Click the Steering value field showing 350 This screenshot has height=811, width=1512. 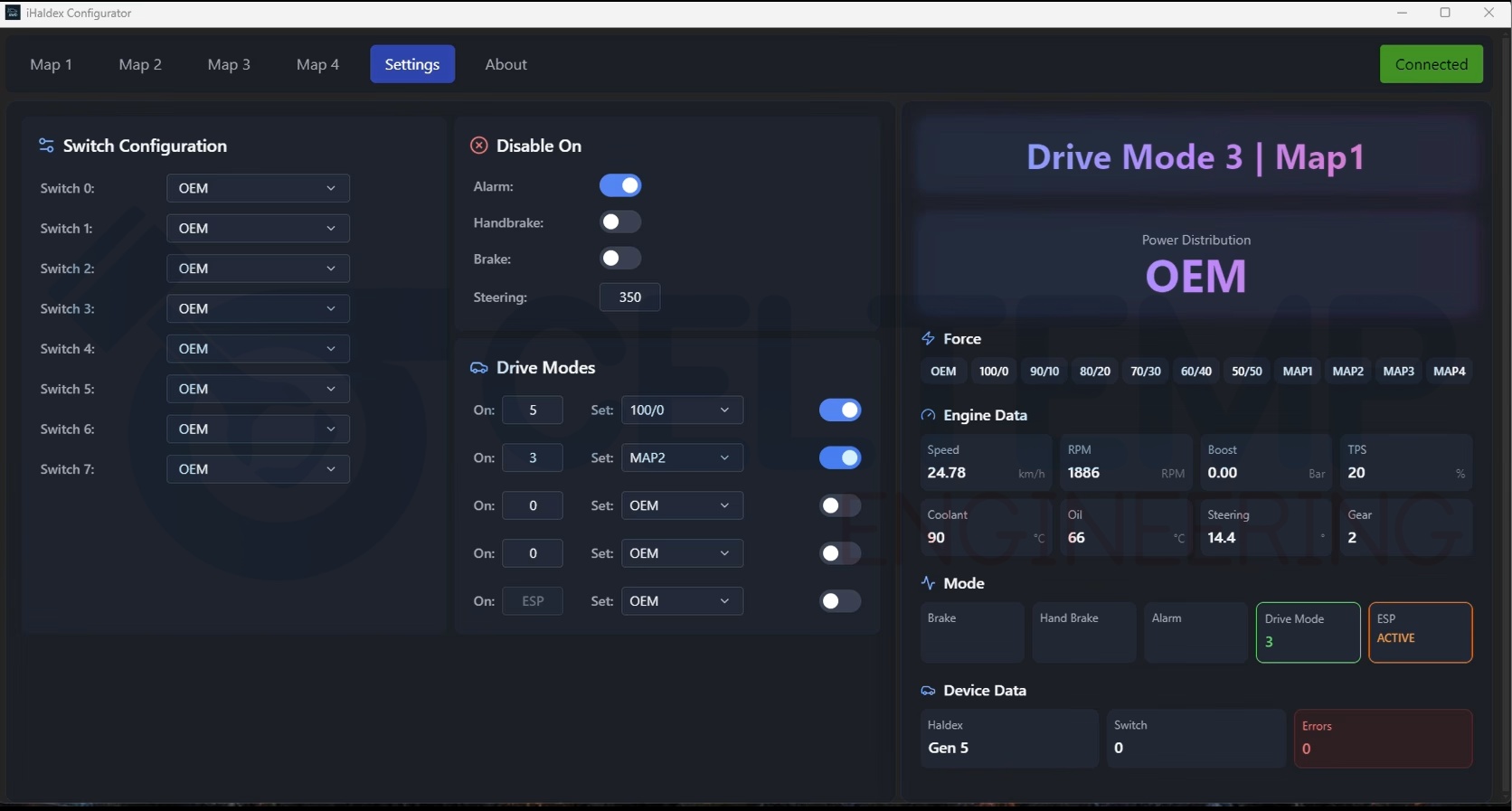tap(630, 297)
